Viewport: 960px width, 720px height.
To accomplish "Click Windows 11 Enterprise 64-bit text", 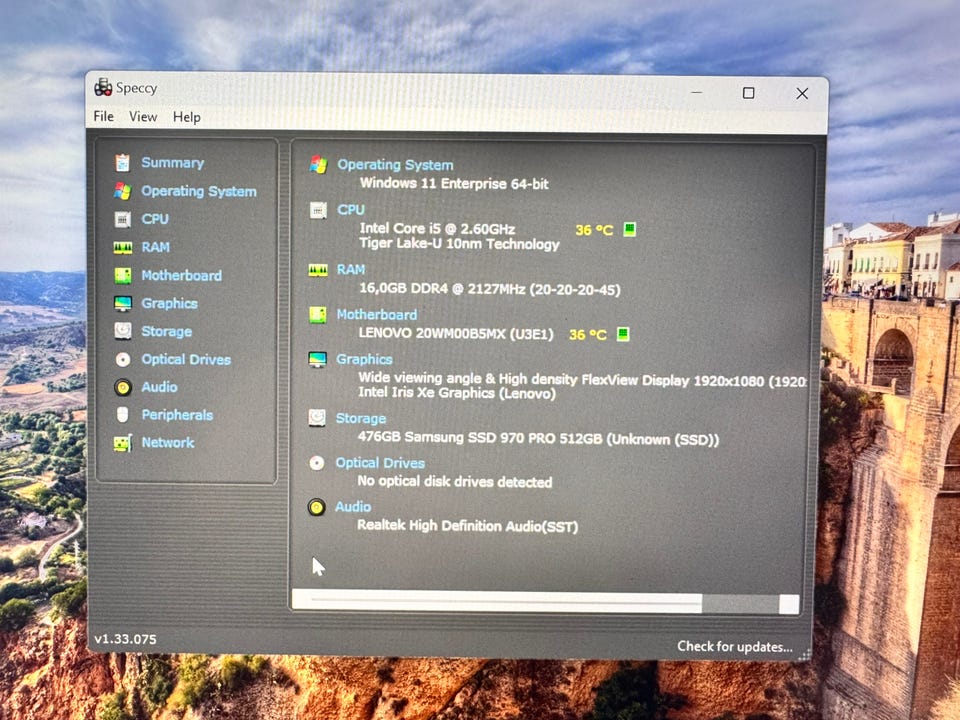I will pos(454,184).
